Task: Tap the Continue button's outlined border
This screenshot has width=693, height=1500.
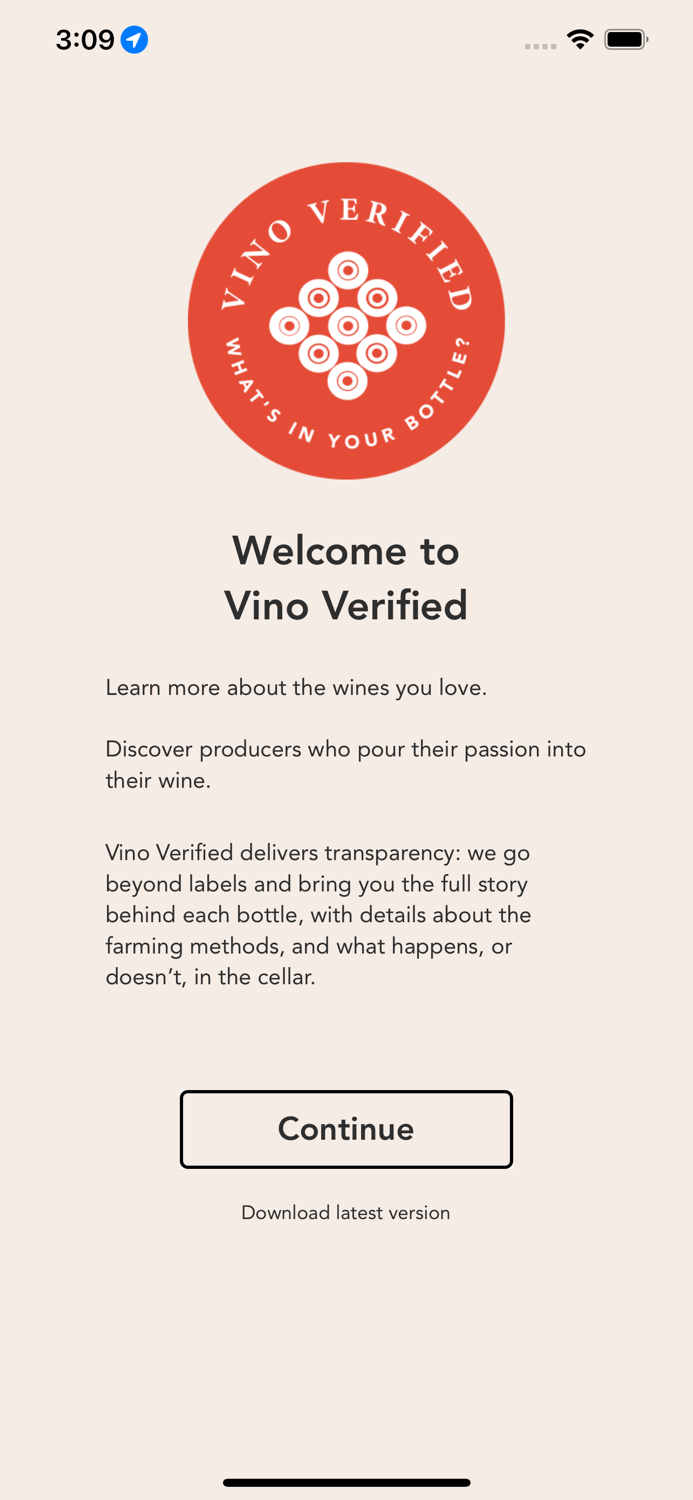Action: click(346, 1093)
